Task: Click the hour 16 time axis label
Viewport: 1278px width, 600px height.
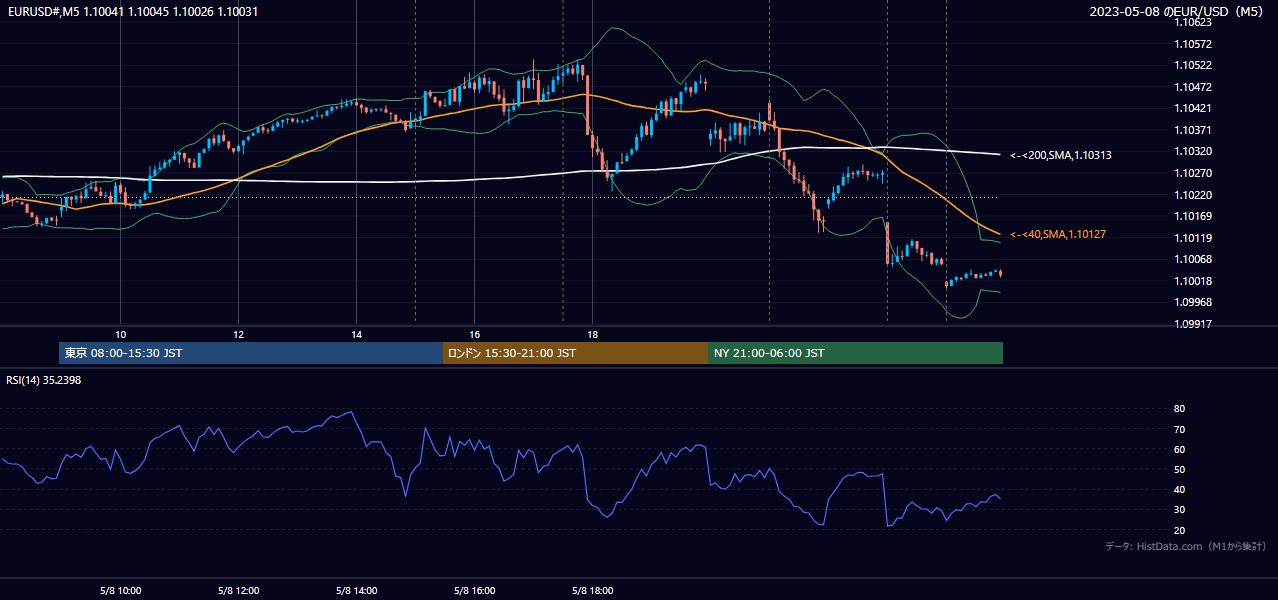Action: tap(474, 334)
